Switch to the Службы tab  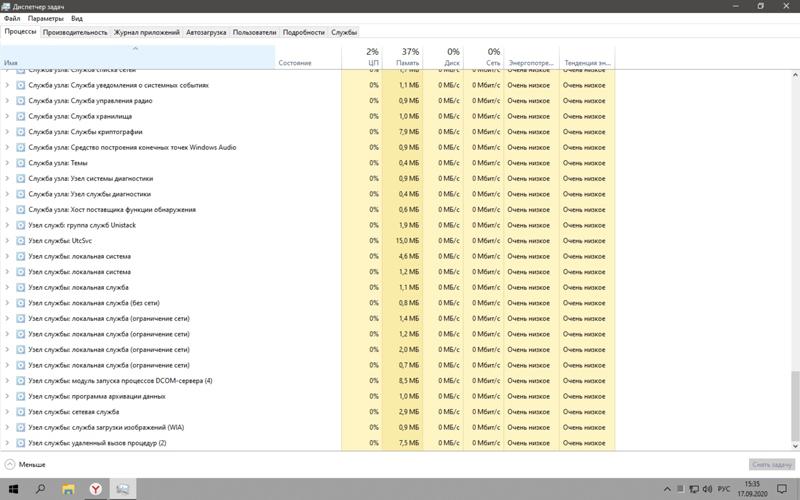[x=344, y=32]
